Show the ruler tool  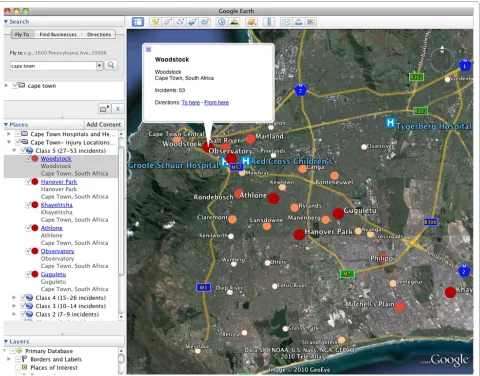coord(269,22)
